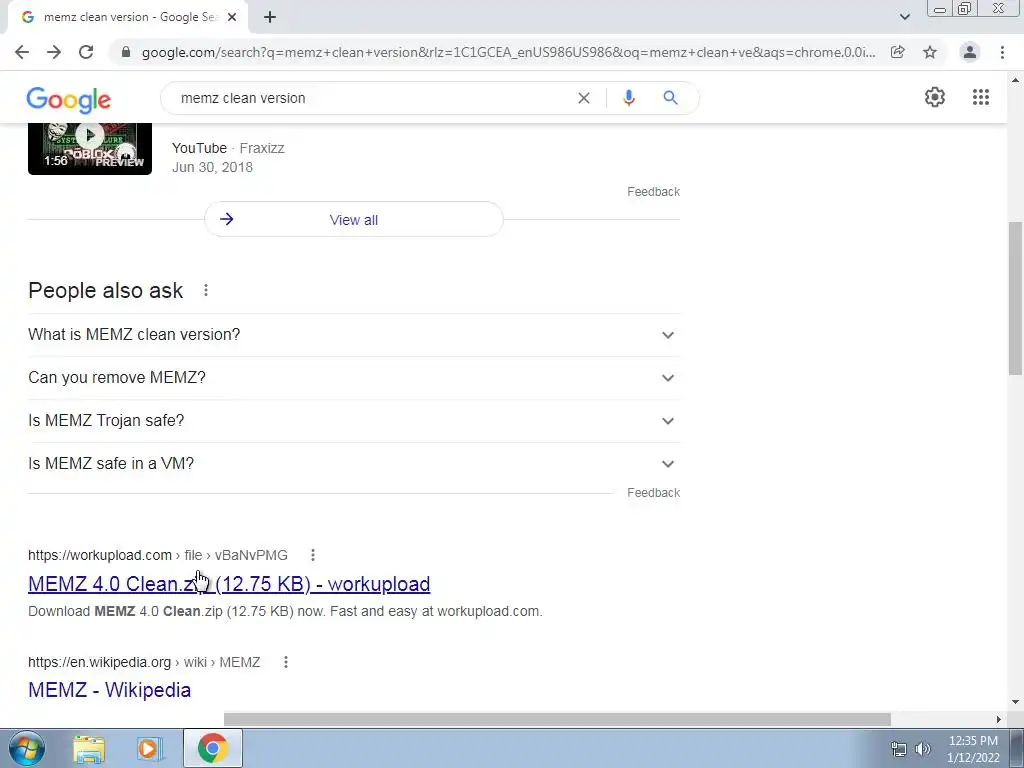Image resolution: width=1024 pixels, height=768 pixels.
Task: Open options for Wikipedia result
Action: (285, 662)
